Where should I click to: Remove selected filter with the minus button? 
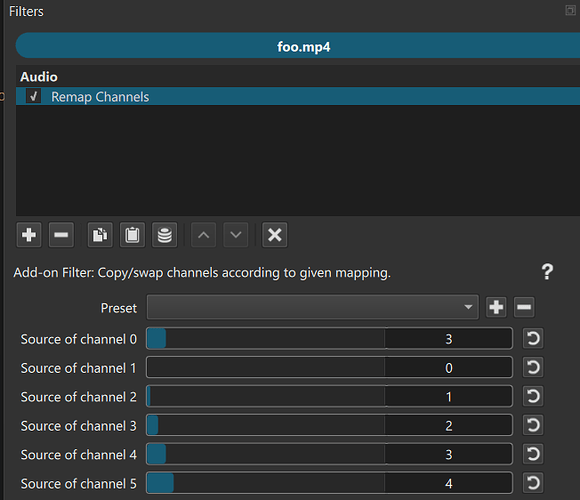[x=61, y=235]
